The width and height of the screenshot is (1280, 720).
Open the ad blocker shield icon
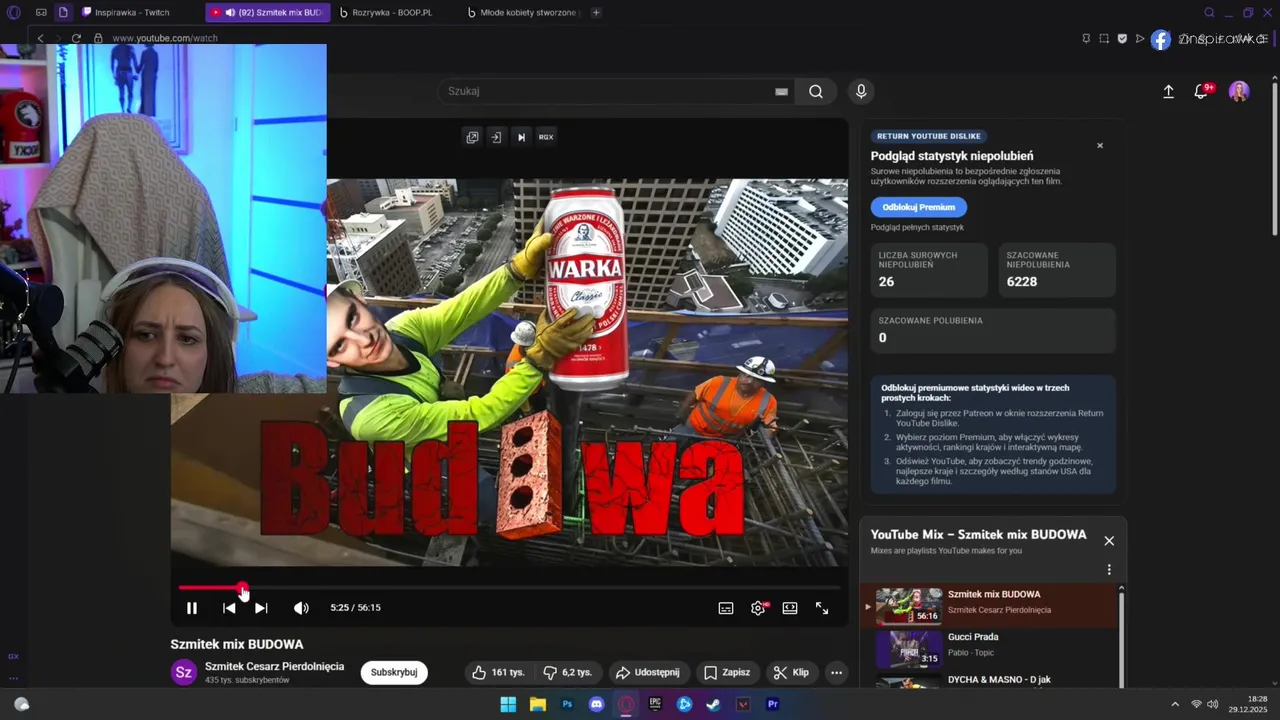pos(1122,38)
